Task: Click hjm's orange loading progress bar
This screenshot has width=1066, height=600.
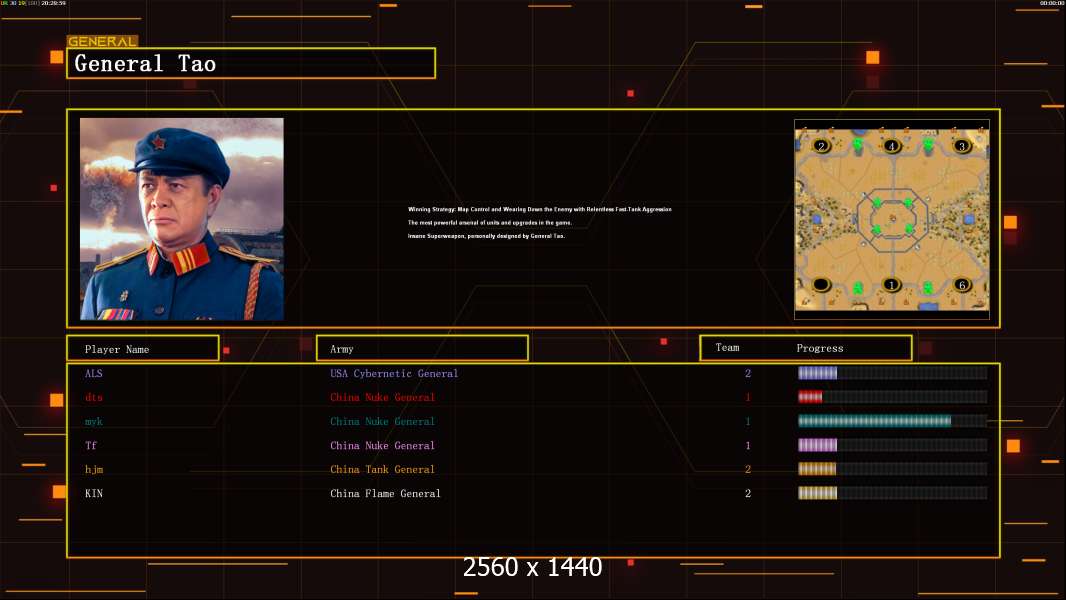Action: point(892,469)
